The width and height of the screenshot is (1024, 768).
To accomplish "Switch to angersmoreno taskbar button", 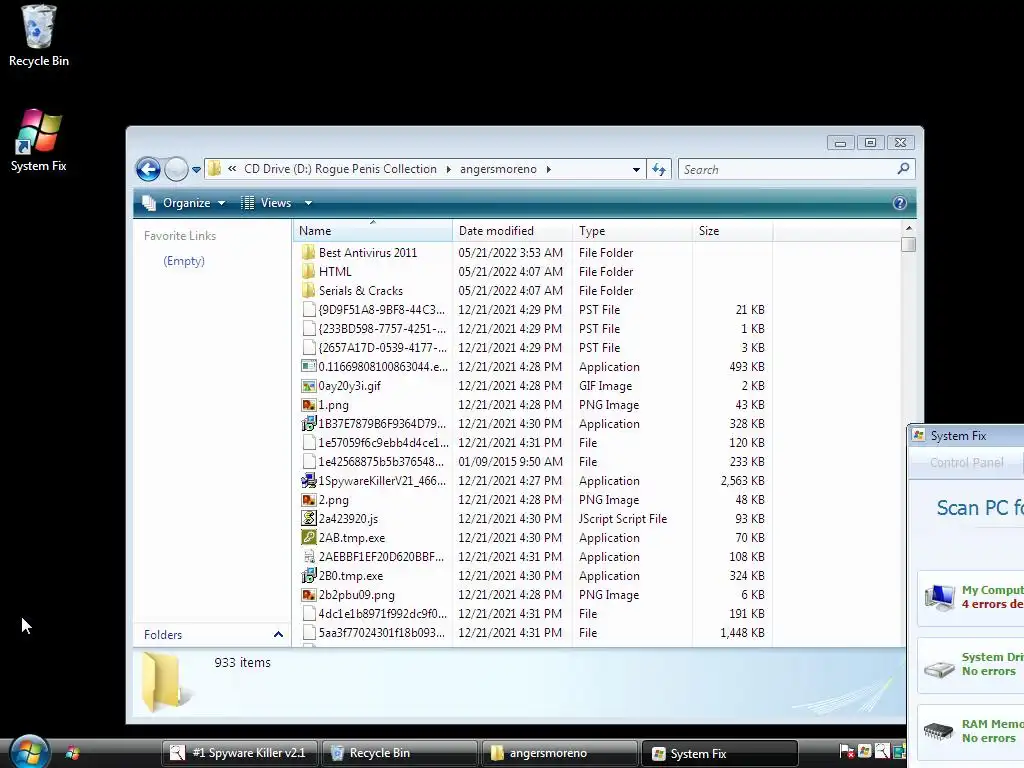I will [x=559, y=753].
